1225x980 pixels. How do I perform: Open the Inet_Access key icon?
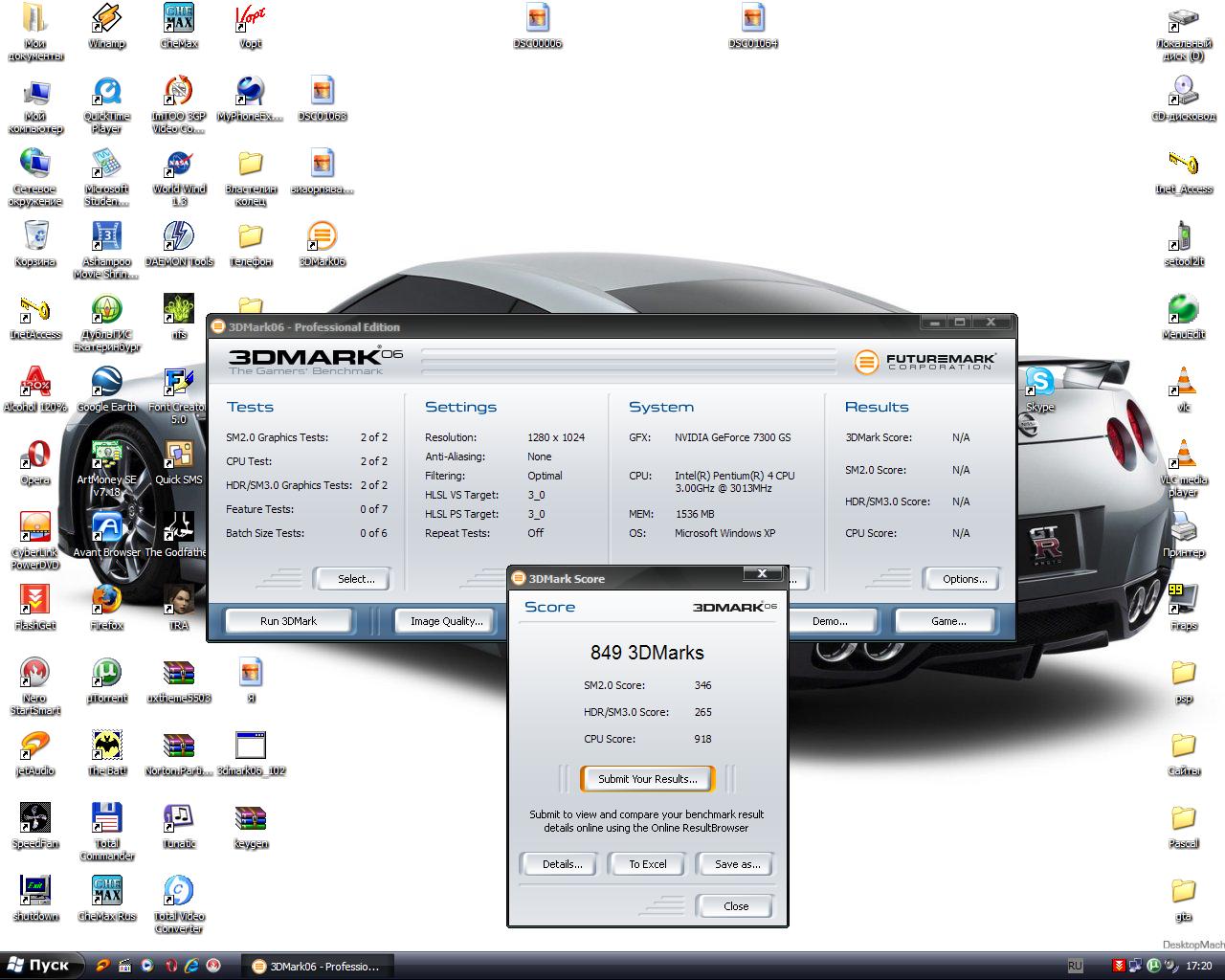[x=1184, y=170]
